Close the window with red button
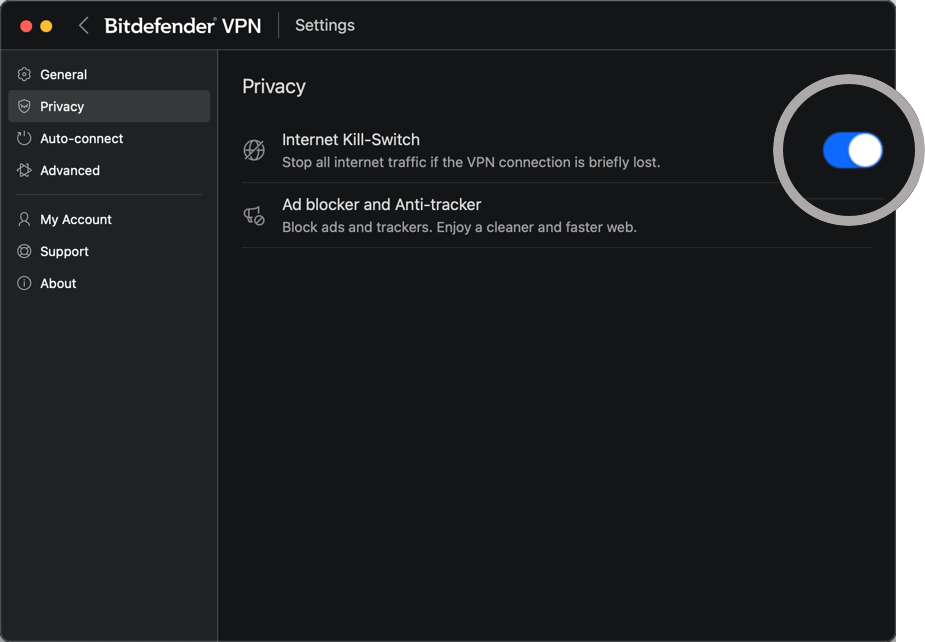925x642 pixels. (26, 26)
